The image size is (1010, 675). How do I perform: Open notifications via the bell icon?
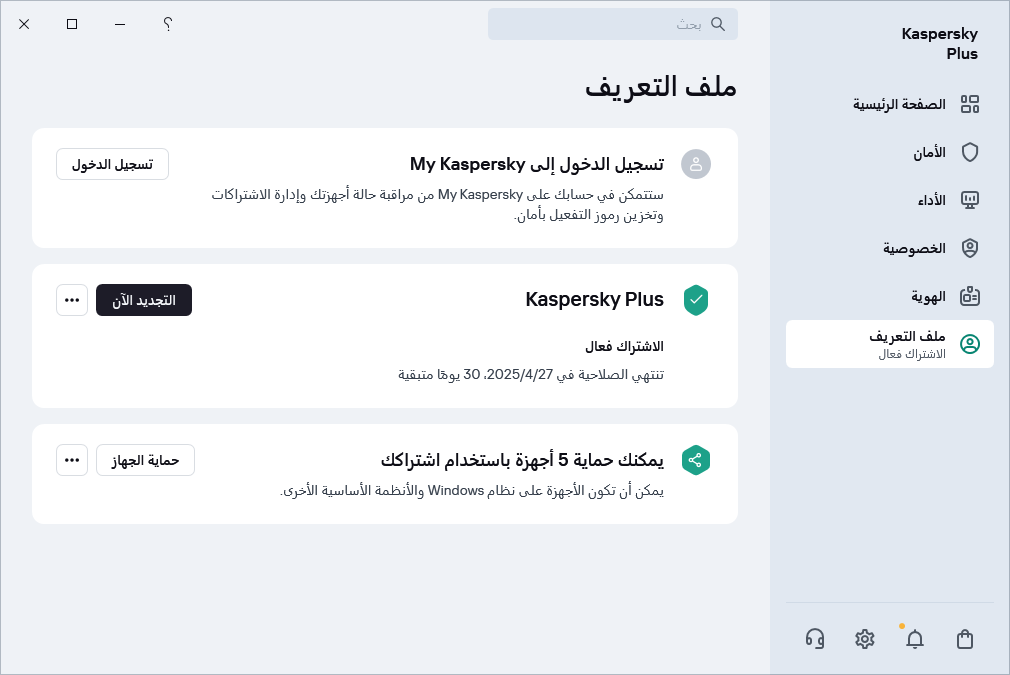click(915, 638)
